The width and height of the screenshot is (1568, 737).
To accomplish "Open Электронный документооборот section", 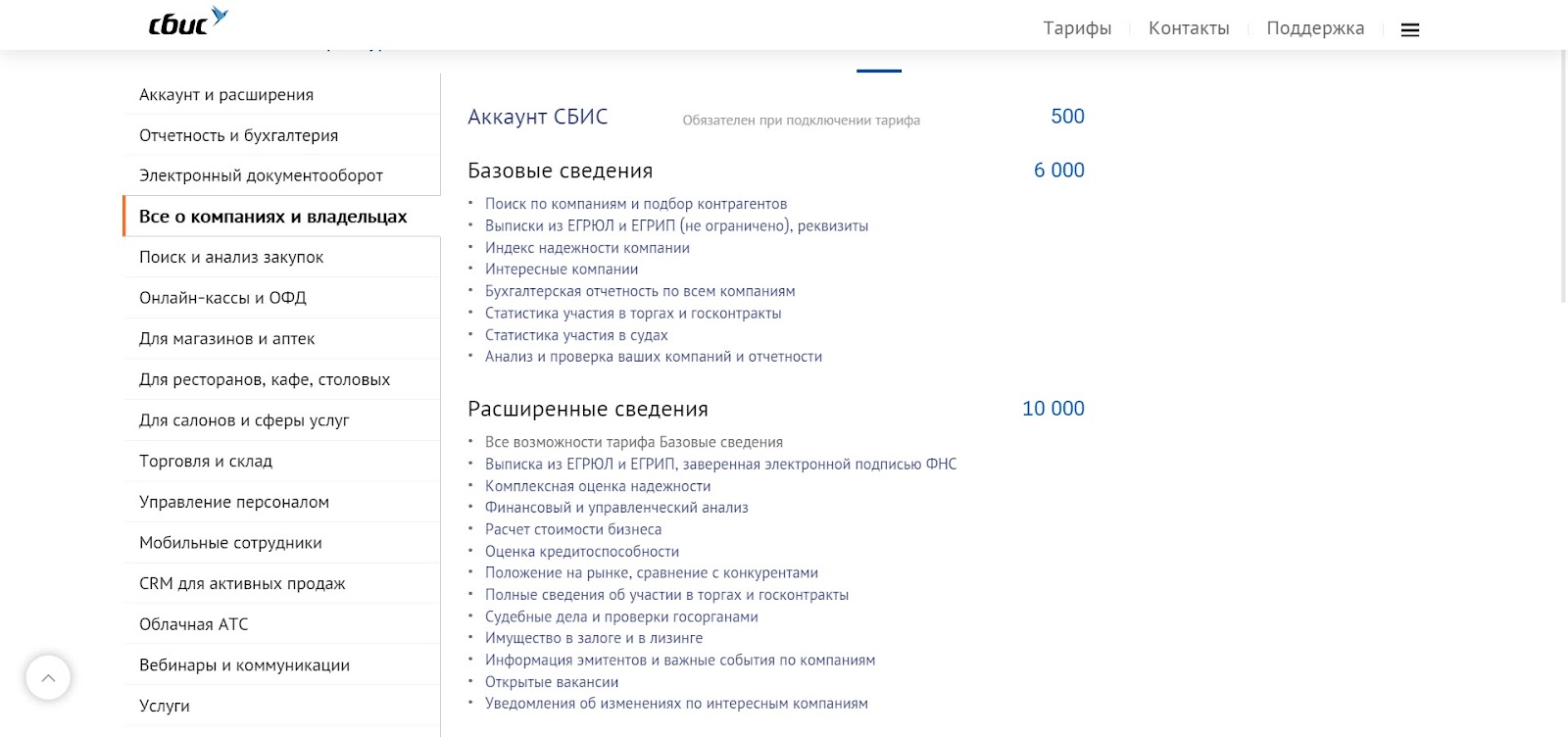I will click(x=282, y=175).
